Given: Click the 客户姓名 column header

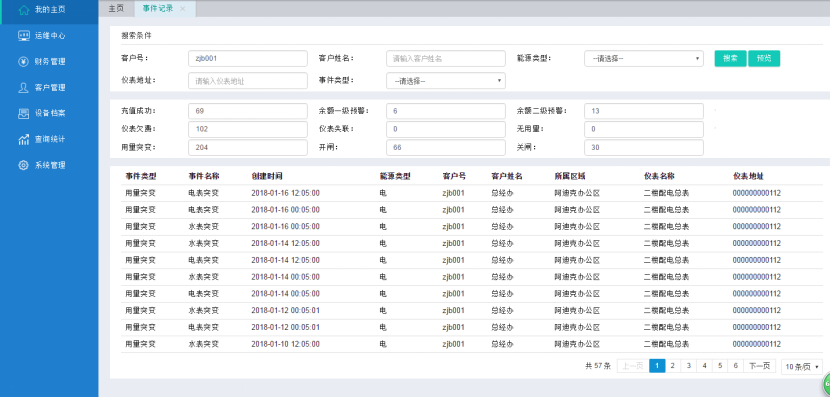Looking at the screenshot, I should tap(507, 176).
